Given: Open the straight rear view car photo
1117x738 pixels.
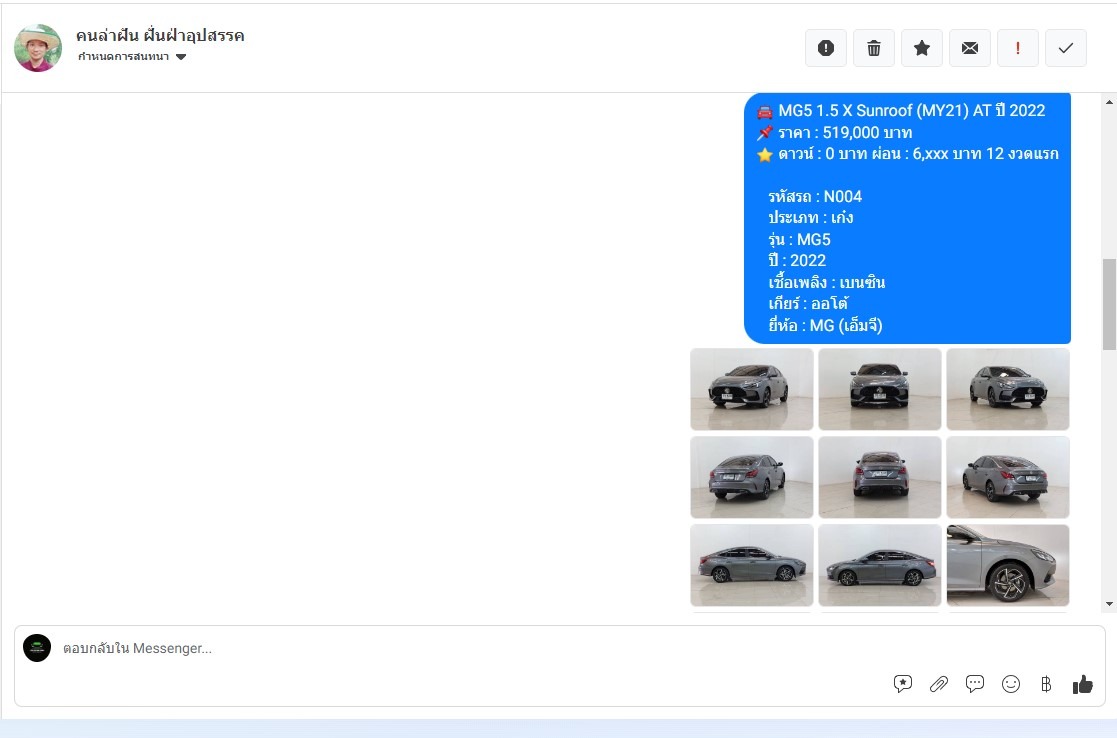Looking at the screenshot, I should (880, 477).
